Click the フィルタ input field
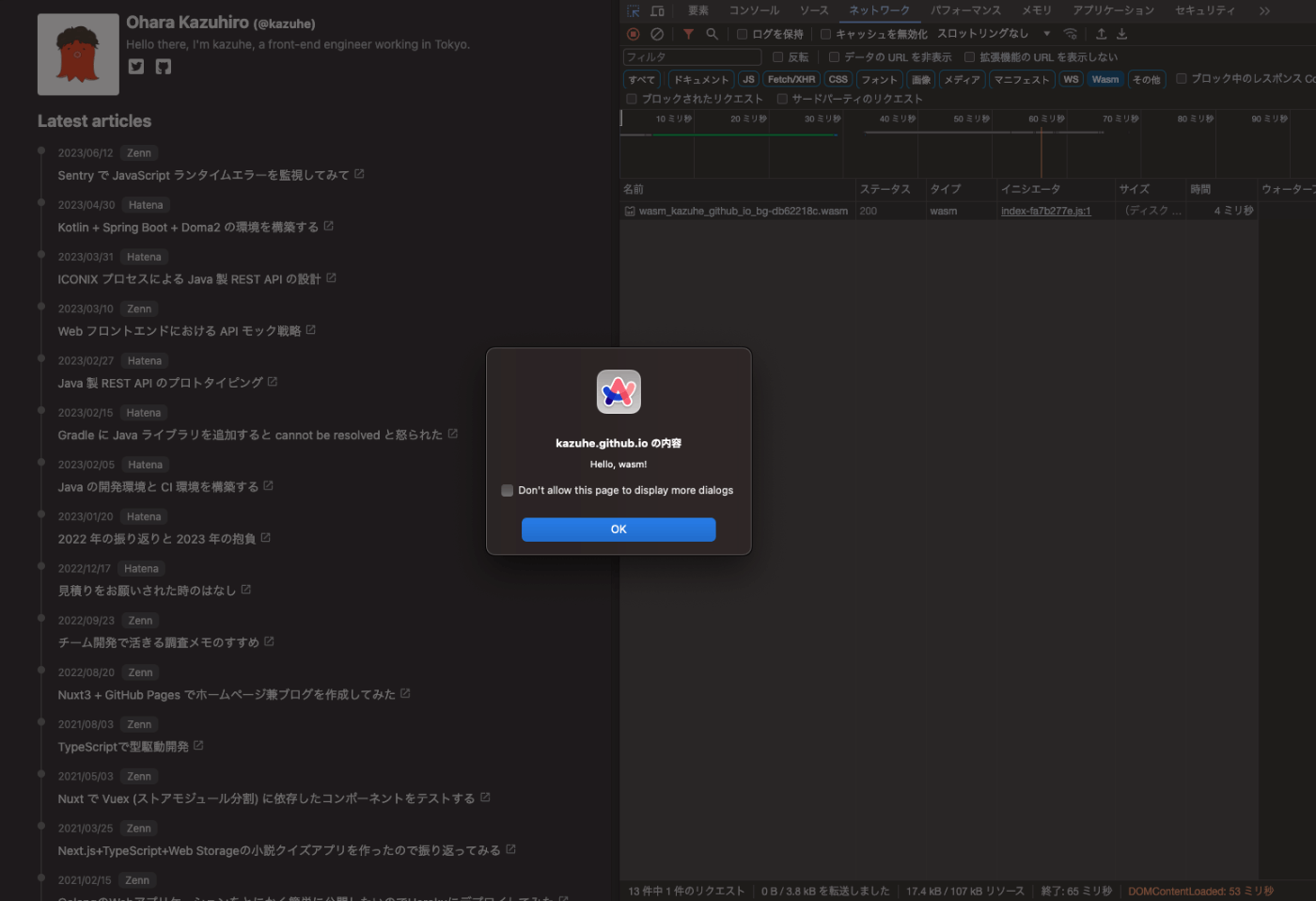1316x901 pixels. tap(692, 57)
